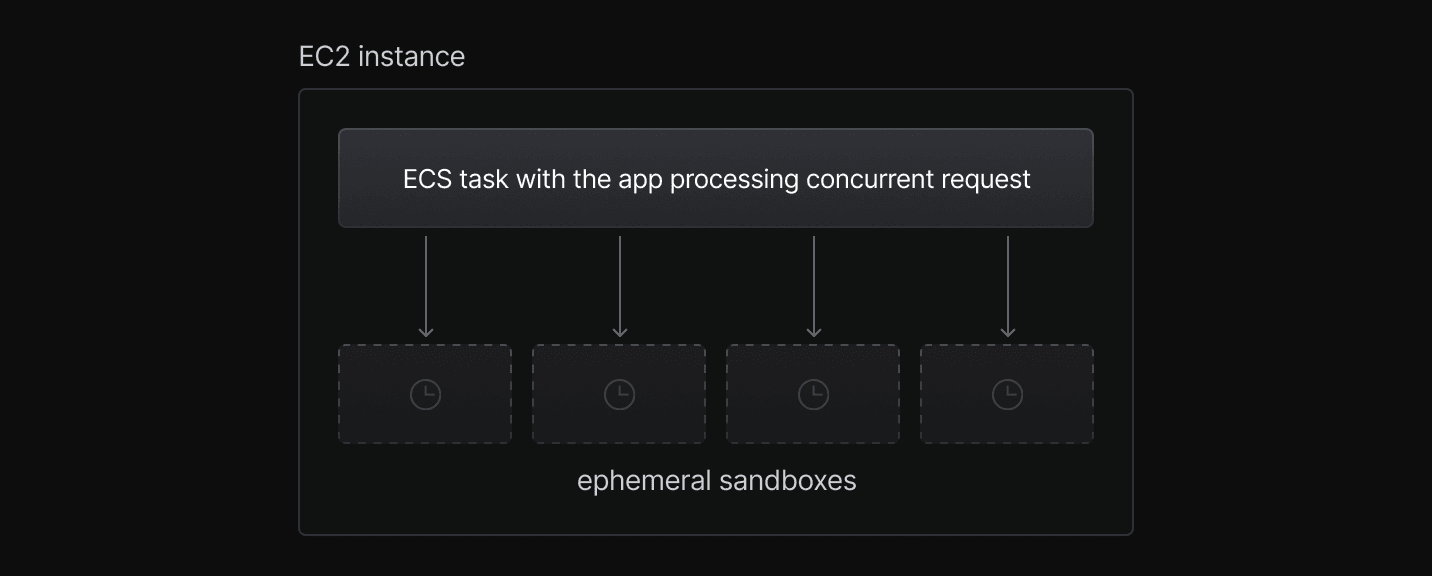Click the arrow pointing to the leftmost sandbox
Viewport: 1432px width, 576px height.
[426, 287]
